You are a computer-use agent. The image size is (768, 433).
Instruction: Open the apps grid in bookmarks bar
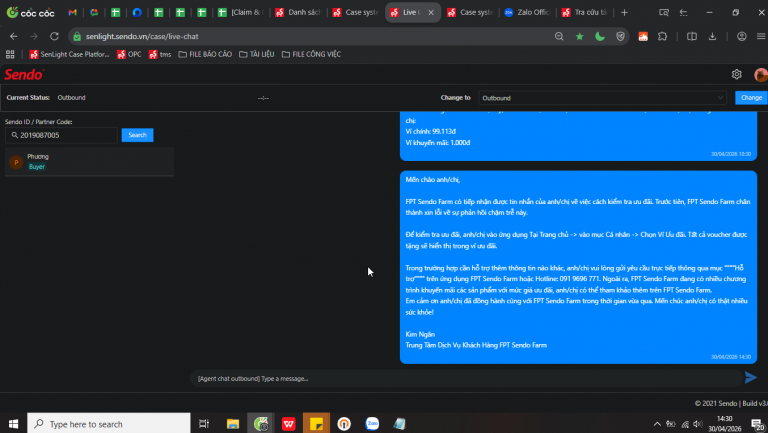point(10,54)
